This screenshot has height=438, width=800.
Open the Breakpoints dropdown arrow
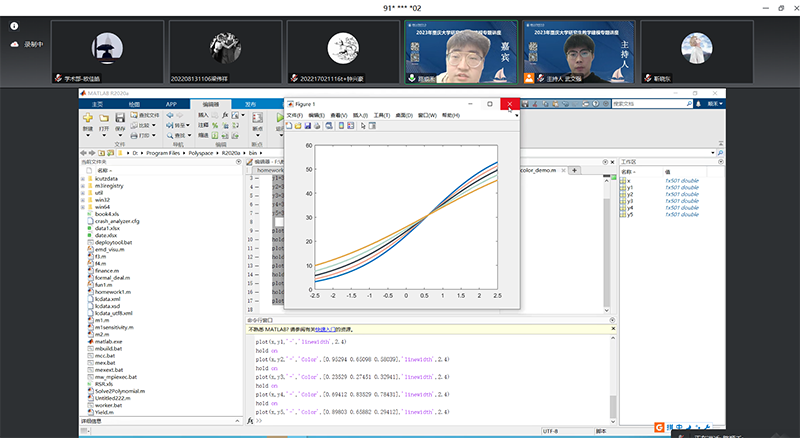click(x=258, y=136)
